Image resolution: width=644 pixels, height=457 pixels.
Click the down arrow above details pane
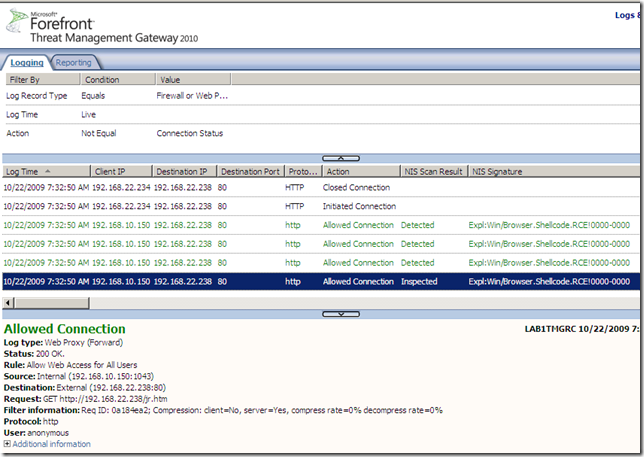pos(340,313)
